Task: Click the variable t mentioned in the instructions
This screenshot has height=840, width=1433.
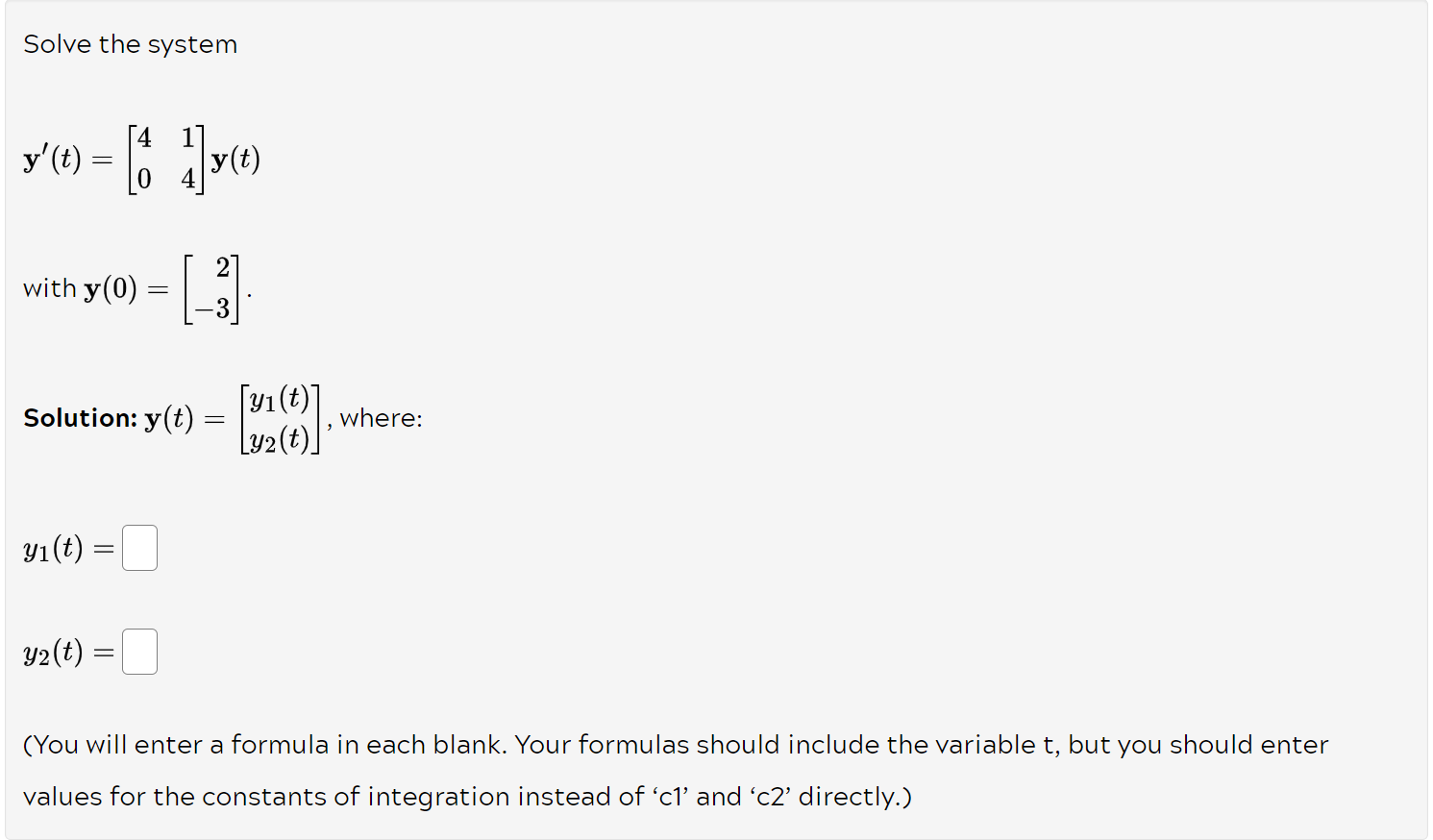Action: click(1048, 744)
